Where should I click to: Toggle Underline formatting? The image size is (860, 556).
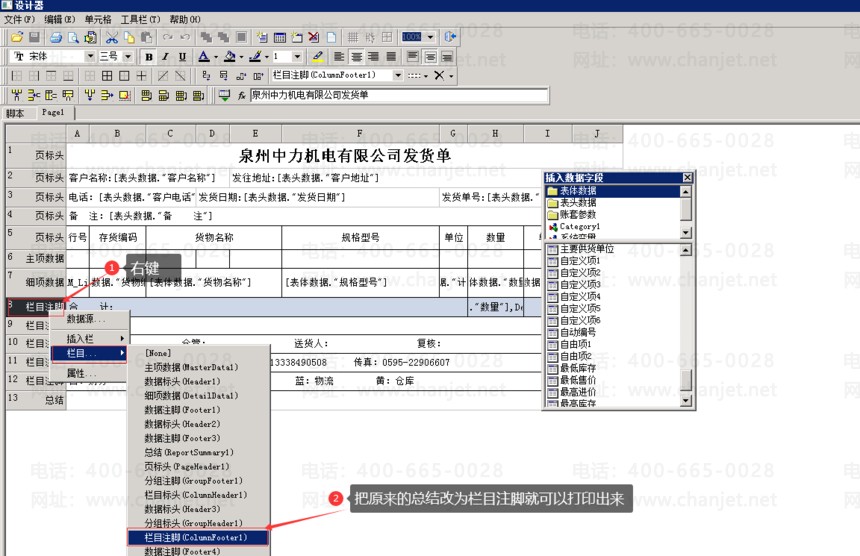[x=180, y=57]
